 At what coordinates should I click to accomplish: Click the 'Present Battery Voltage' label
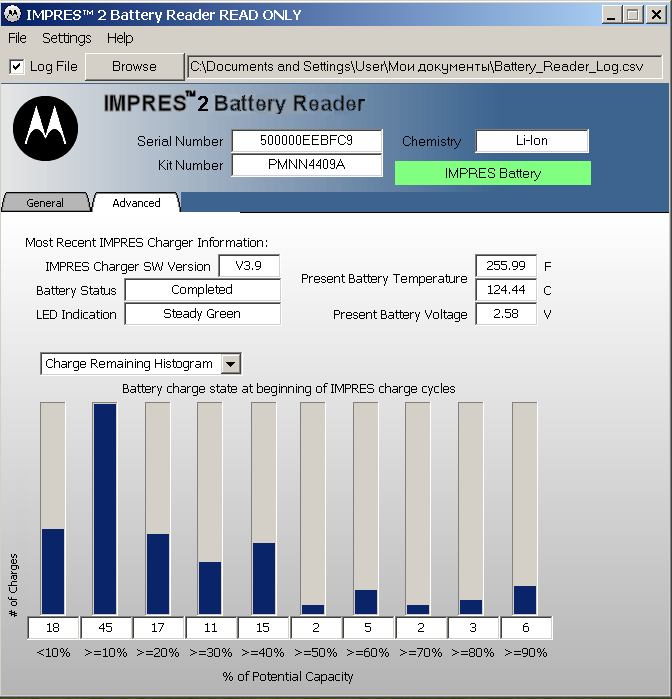400,315
